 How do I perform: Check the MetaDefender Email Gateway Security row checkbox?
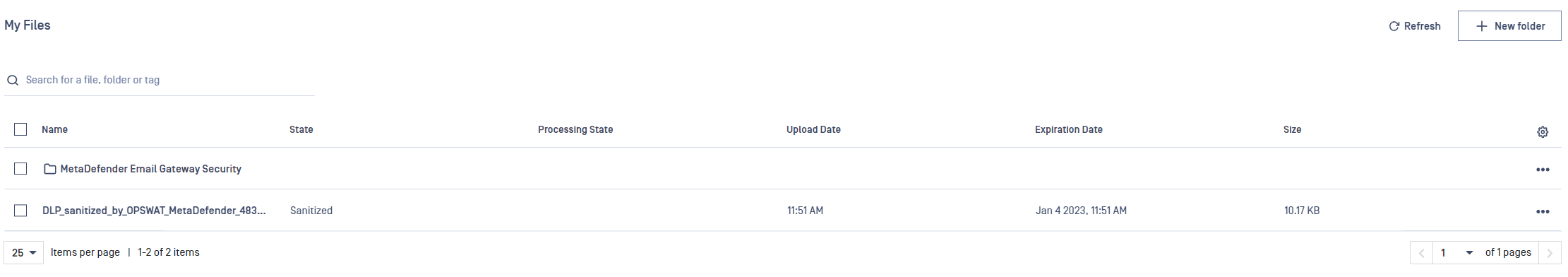click(20, 169)
